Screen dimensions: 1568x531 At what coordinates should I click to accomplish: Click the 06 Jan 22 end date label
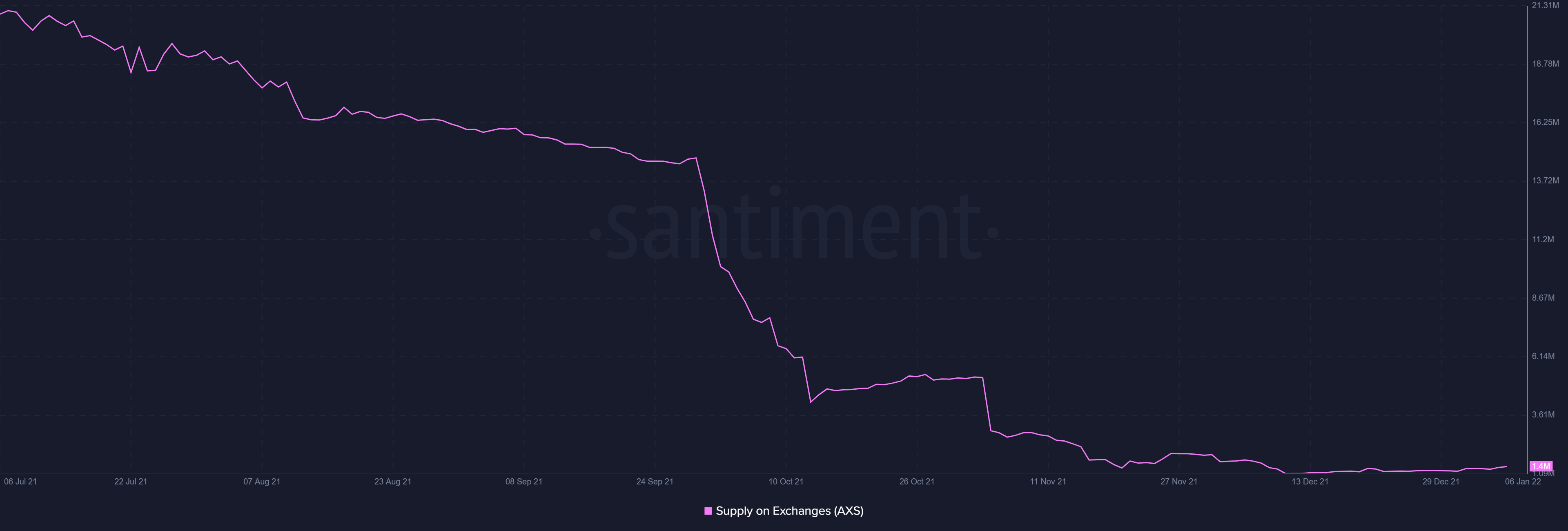(1523, 482)
